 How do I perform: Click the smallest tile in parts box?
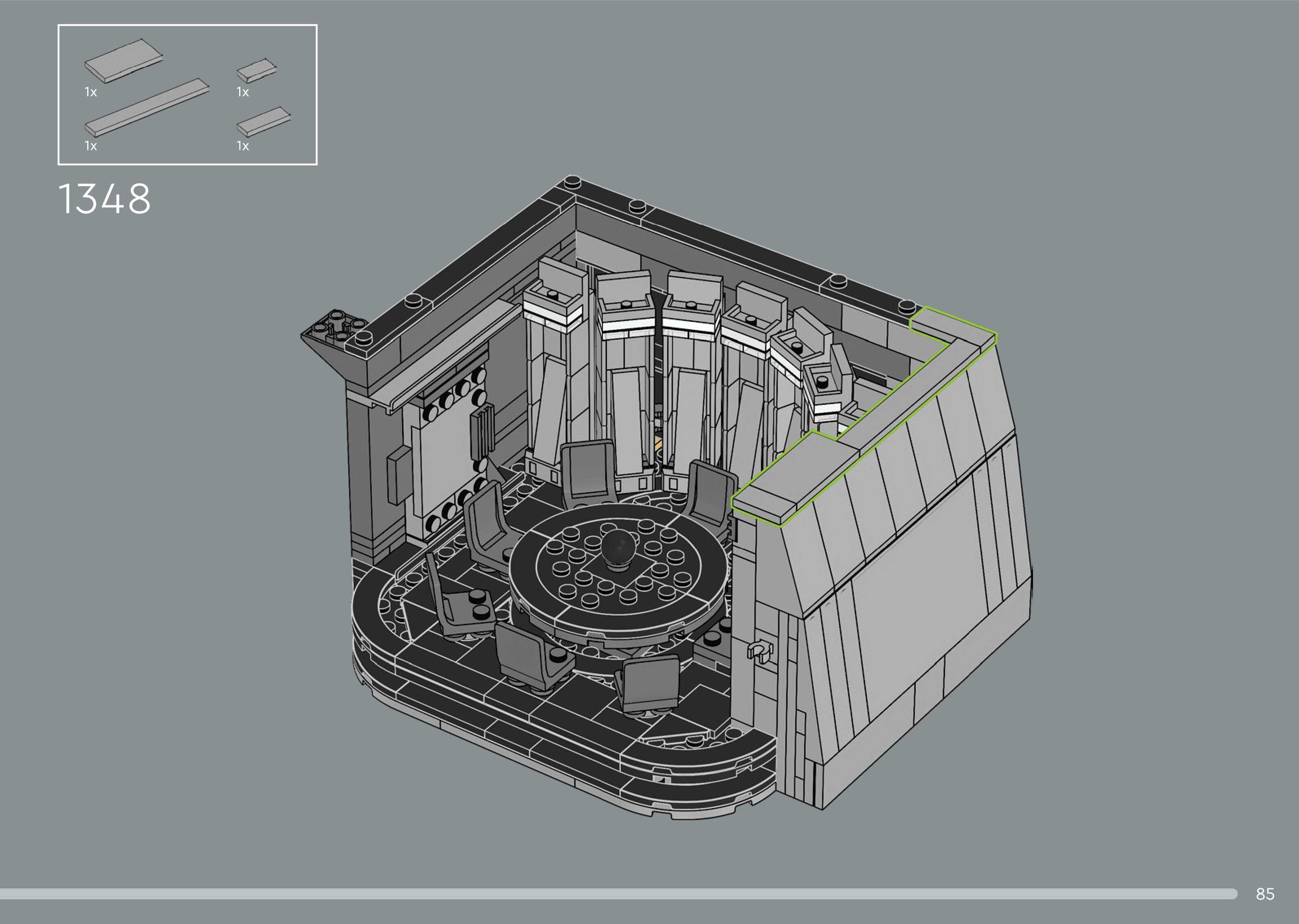(x=257, y=70)
